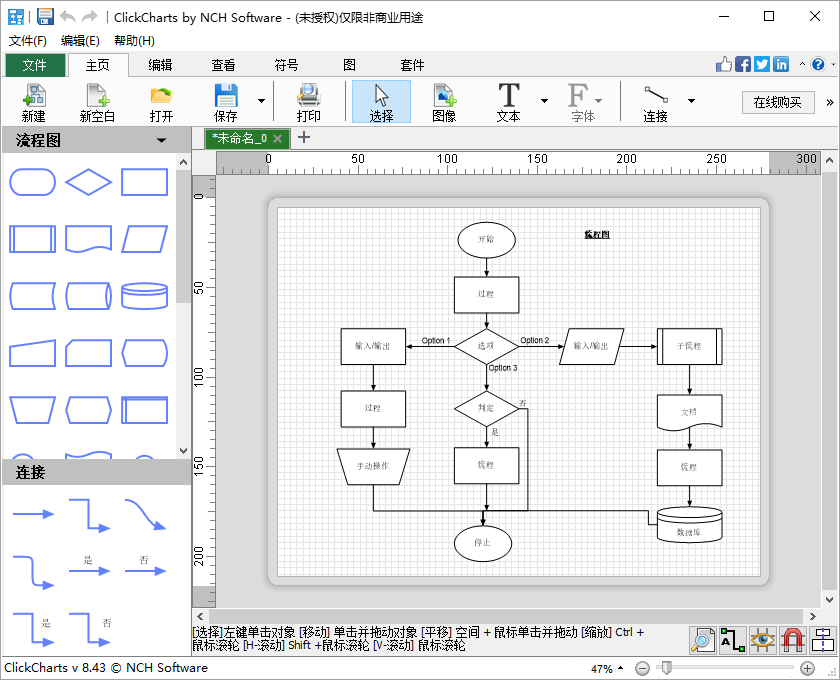Zoom out with the minus button
This screenshot has width=840, height=680.
642,668
